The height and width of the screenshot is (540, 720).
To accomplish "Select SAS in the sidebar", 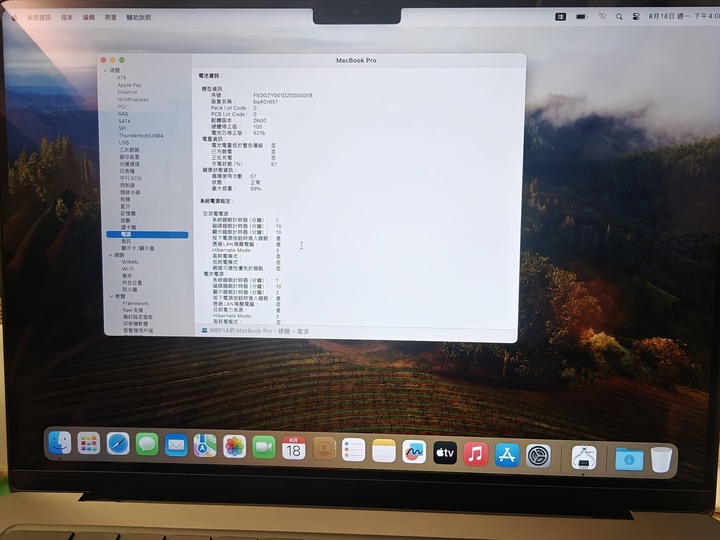I will [x=123, y=114].
